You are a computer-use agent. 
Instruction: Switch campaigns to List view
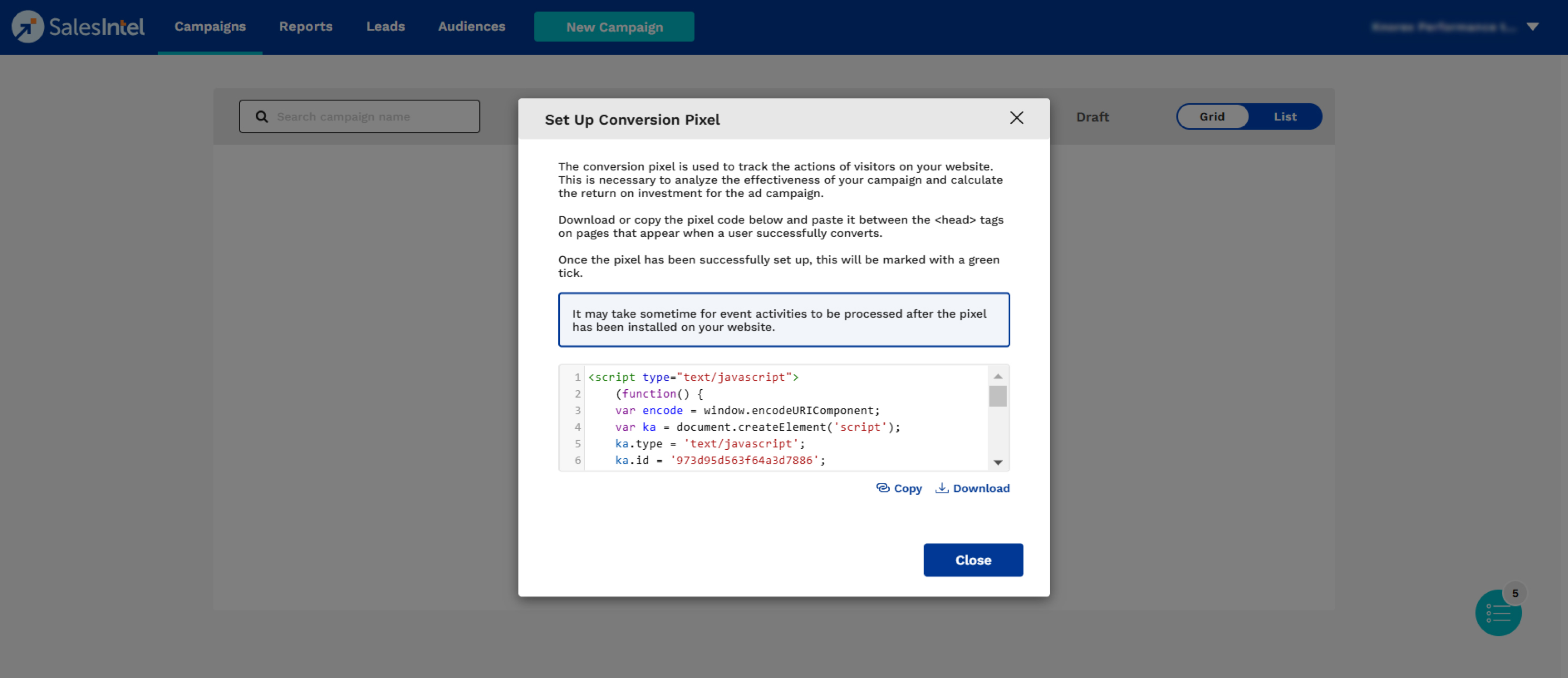tap(1285, 116)
